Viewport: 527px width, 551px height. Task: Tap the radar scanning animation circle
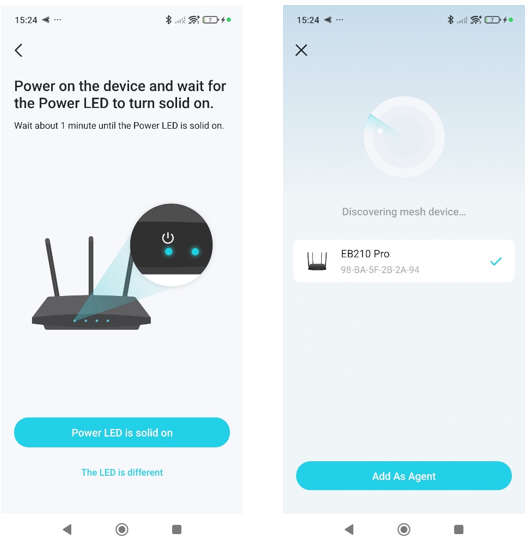tap(404, 137)
